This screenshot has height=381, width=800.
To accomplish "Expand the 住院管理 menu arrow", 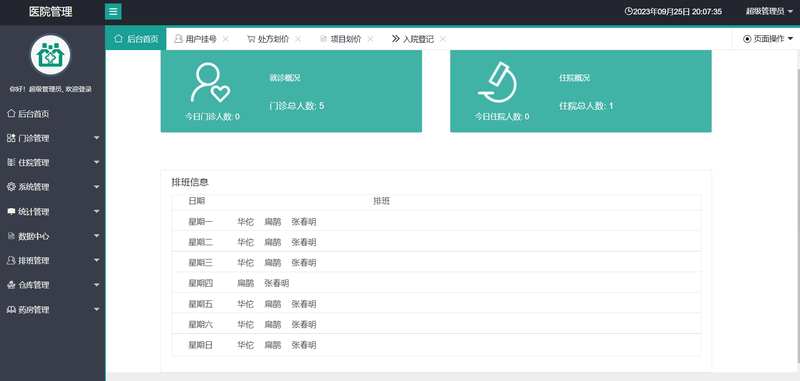I will [x=96, y=162].
